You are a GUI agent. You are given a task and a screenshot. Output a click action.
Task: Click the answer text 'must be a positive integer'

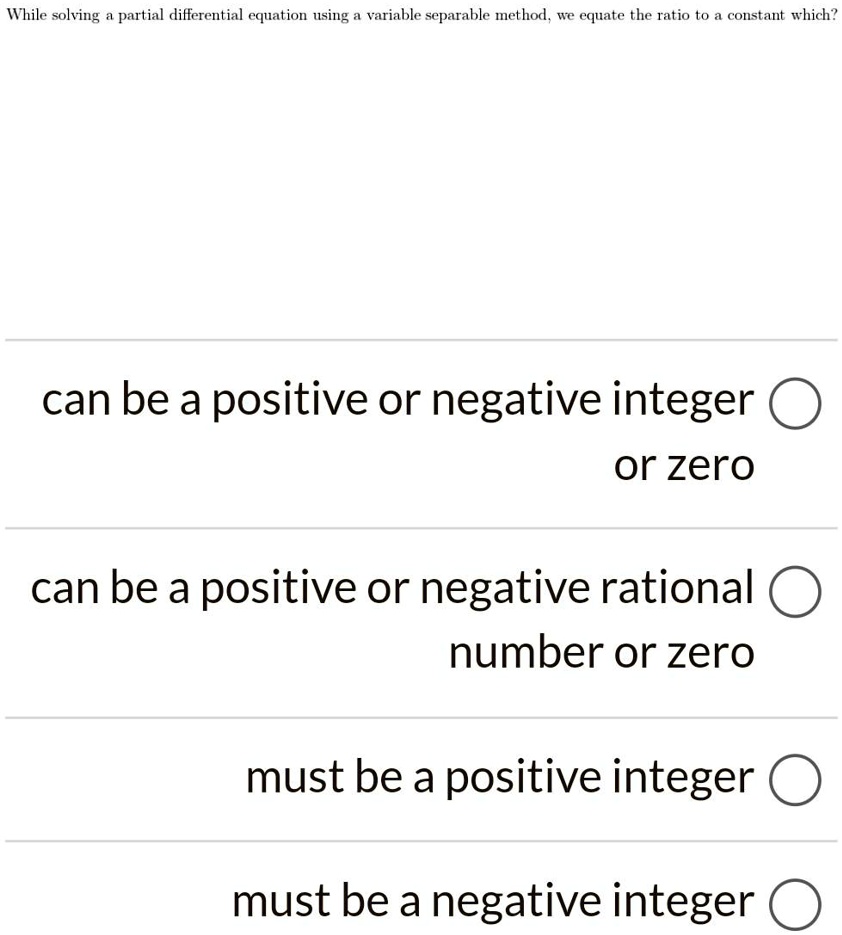pos(498,777)
